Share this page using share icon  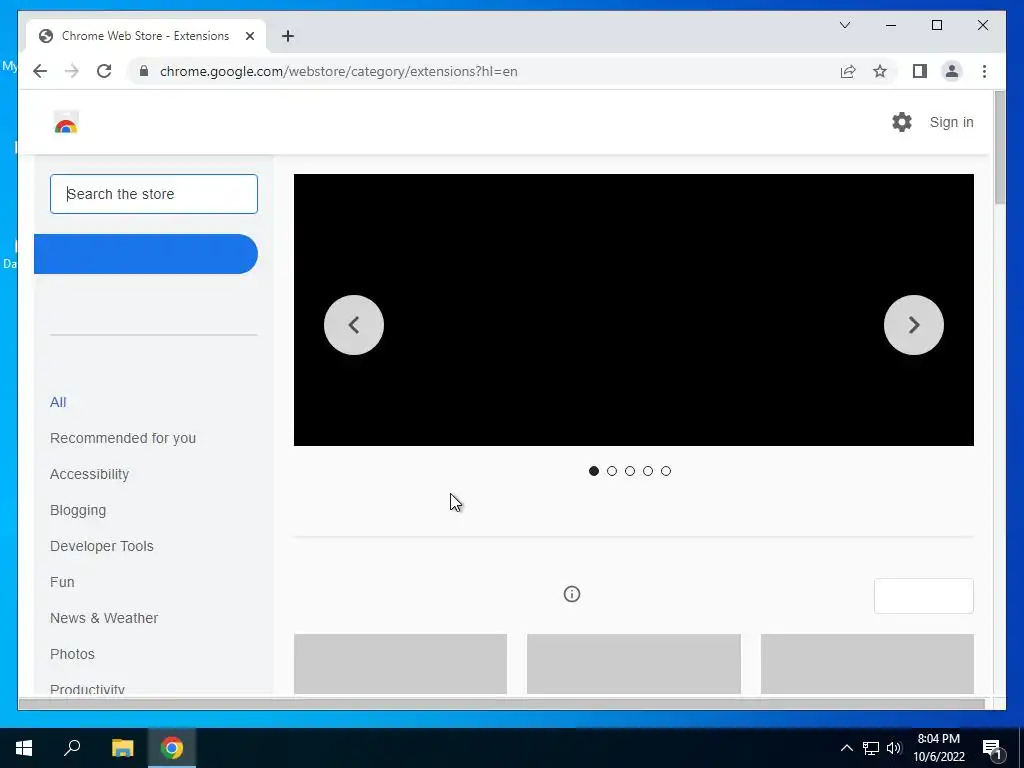click(848, 71)
